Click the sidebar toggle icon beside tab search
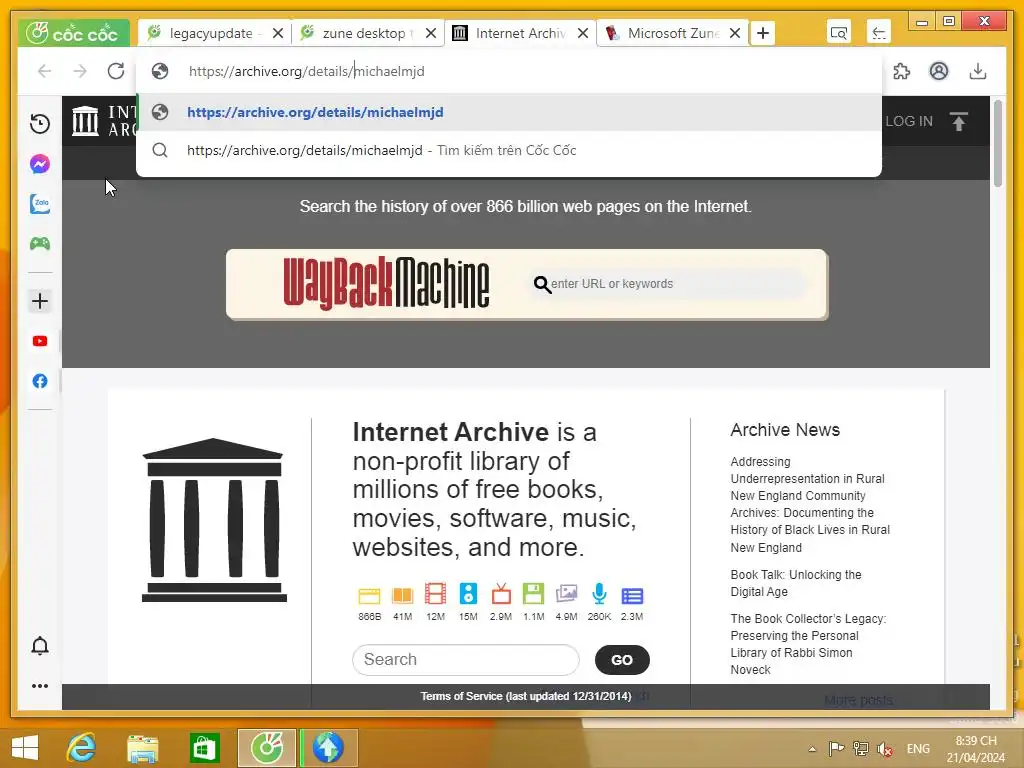Image resolution: width=1024 pixels, height=768 pixels. [x=879, y=33]
